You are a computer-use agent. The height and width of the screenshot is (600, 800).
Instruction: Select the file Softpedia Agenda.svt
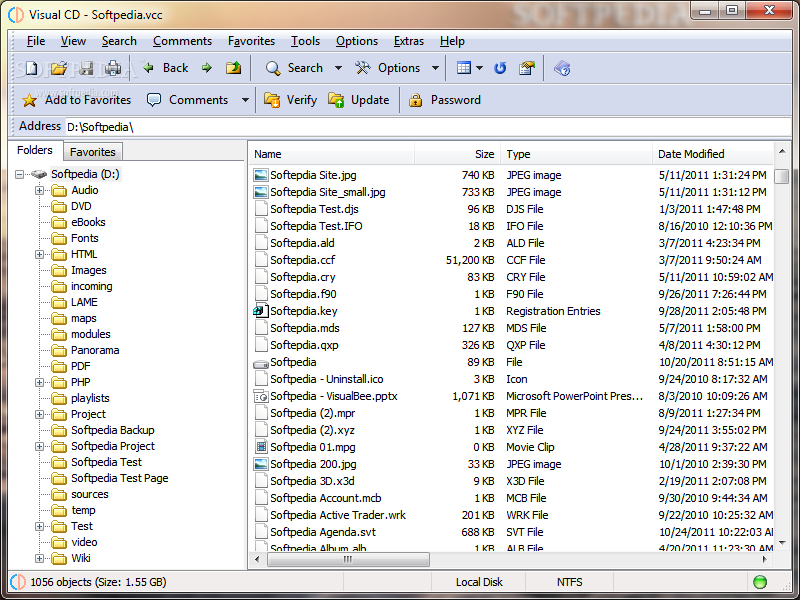pos(323,532)
